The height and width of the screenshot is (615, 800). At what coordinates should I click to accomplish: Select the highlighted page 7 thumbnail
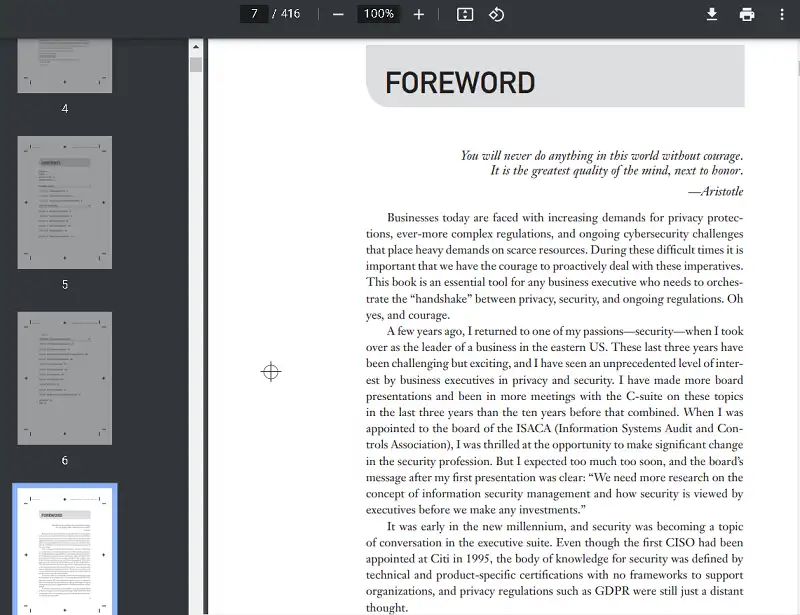click(65, 550)
